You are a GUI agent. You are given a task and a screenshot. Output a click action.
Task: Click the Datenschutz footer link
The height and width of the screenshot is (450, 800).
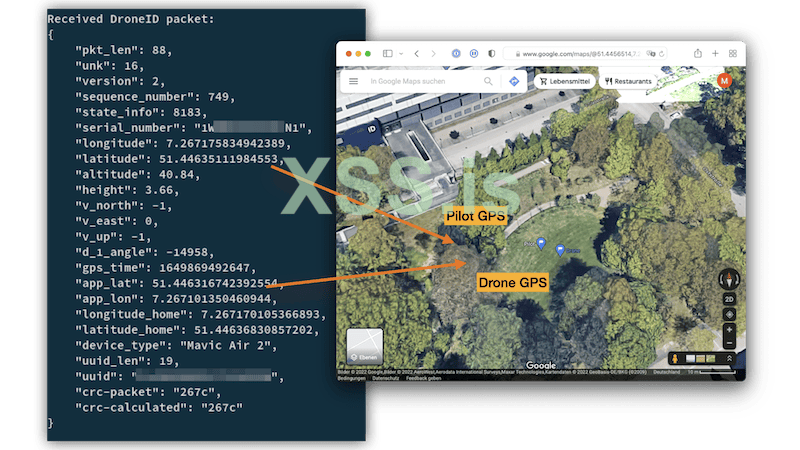pyautogui.click(x=386, y=379)
